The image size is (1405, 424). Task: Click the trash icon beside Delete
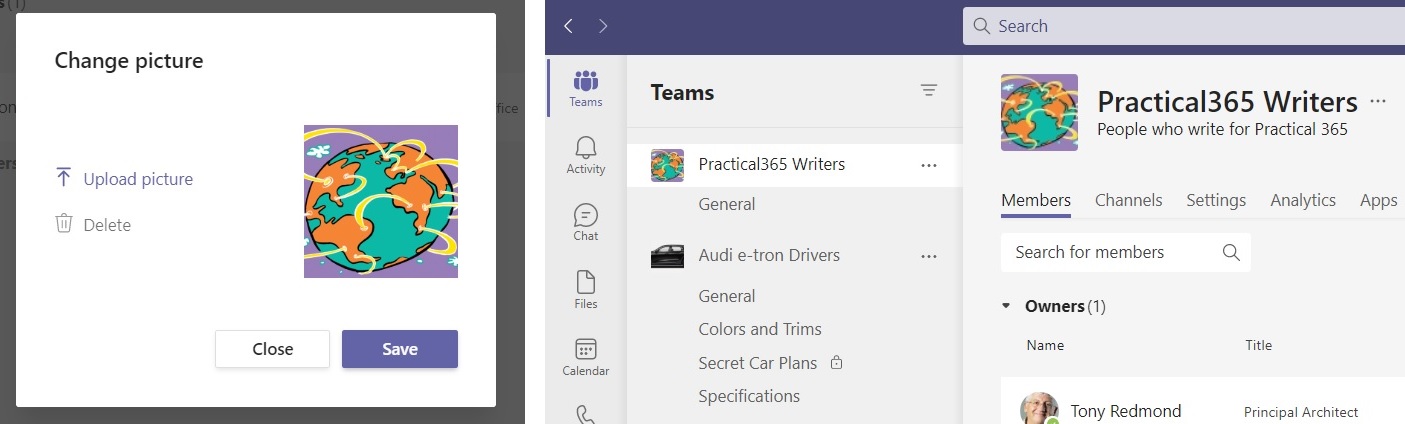[x=64, y=224]
